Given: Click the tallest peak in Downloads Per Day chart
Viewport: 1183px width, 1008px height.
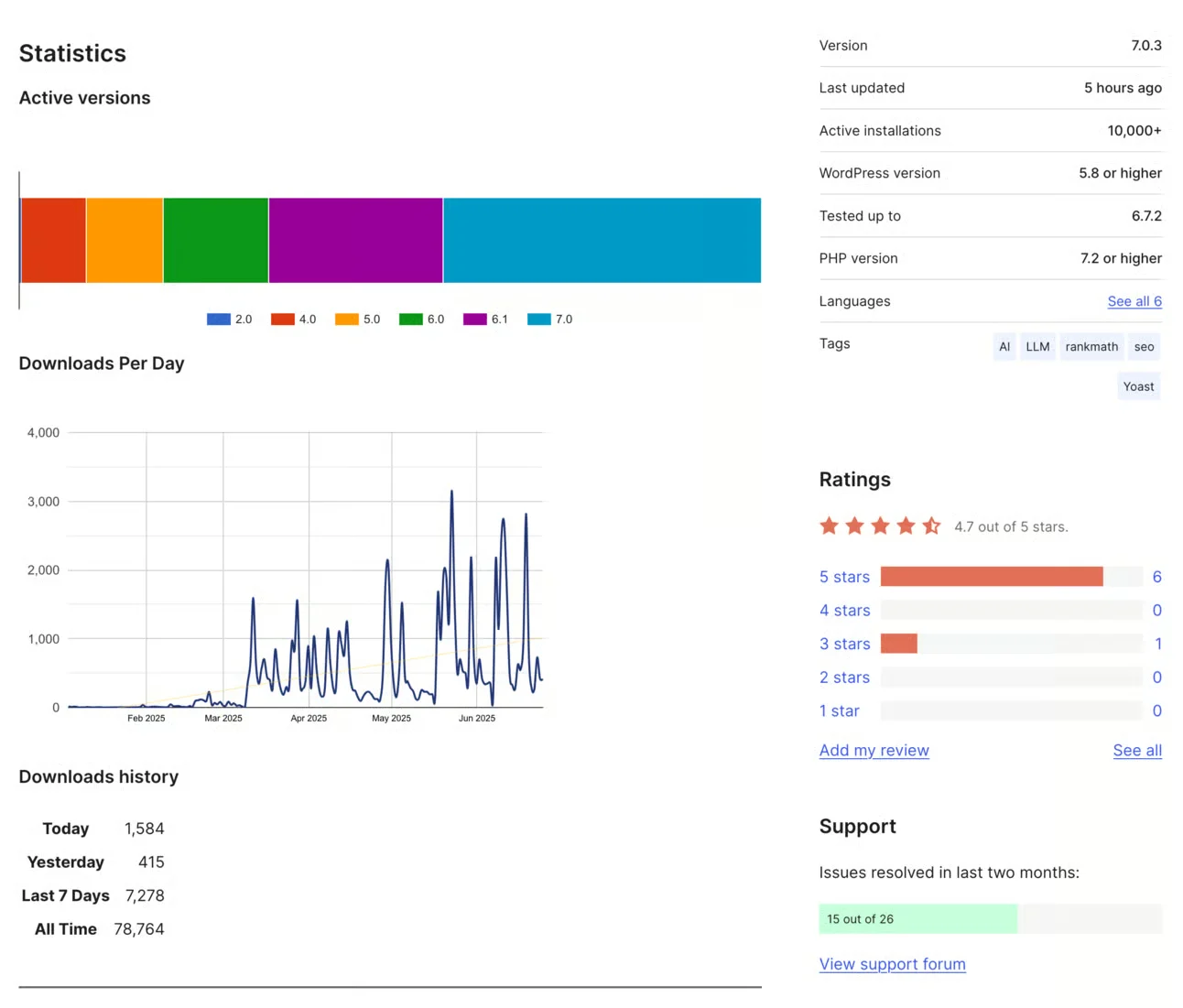Looking at the screenshot, I should [451, 492].
